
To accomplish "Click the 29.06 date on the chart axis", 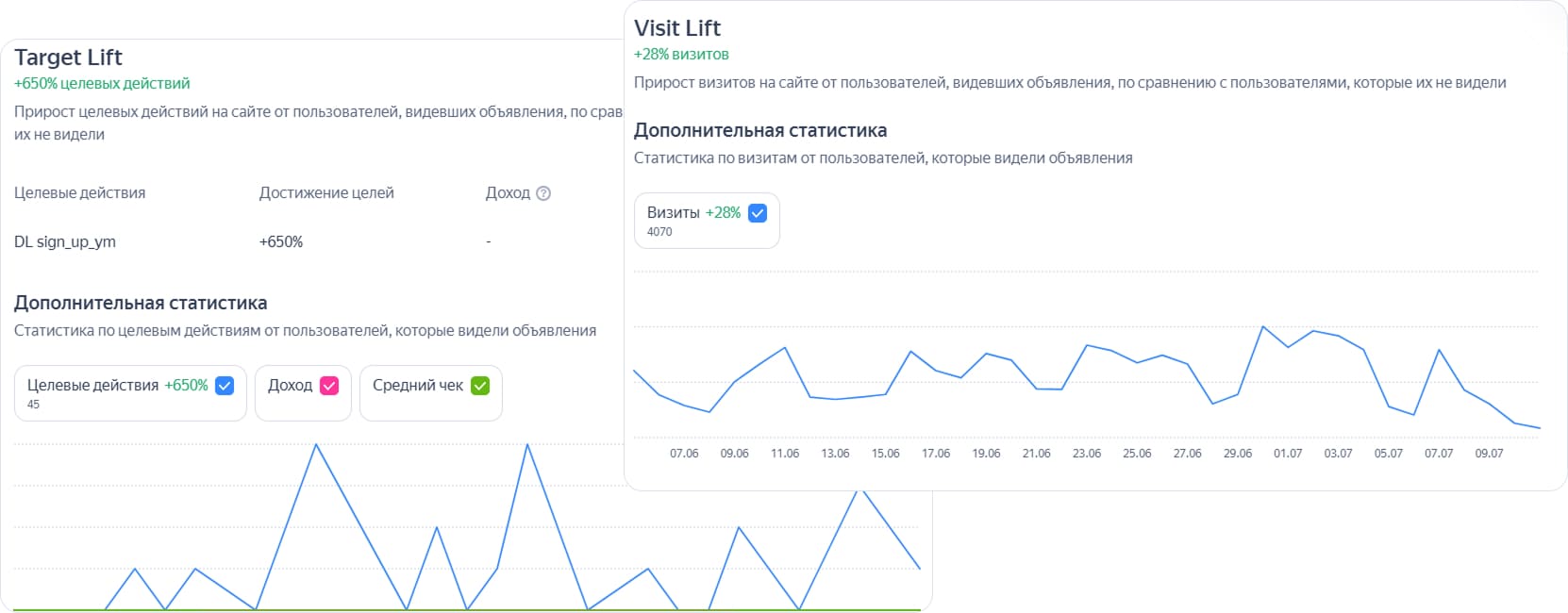I will (x=1238, y=454).
